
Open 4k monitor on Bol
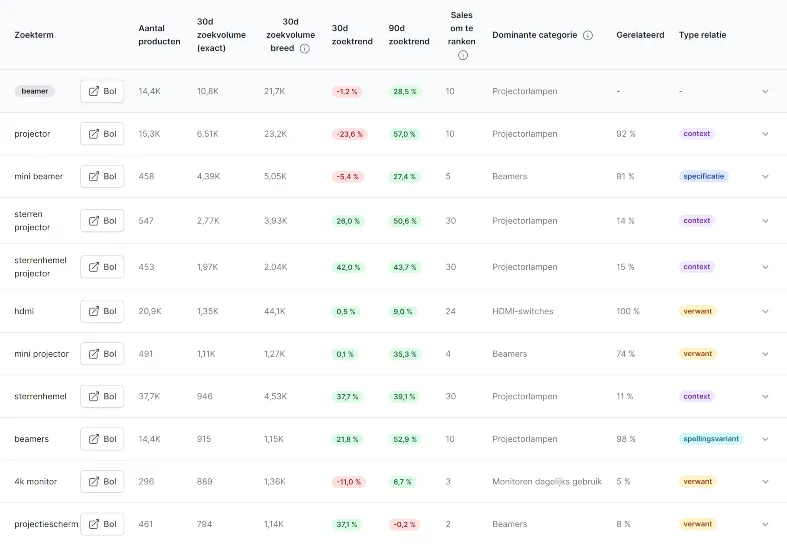(102, 482)
